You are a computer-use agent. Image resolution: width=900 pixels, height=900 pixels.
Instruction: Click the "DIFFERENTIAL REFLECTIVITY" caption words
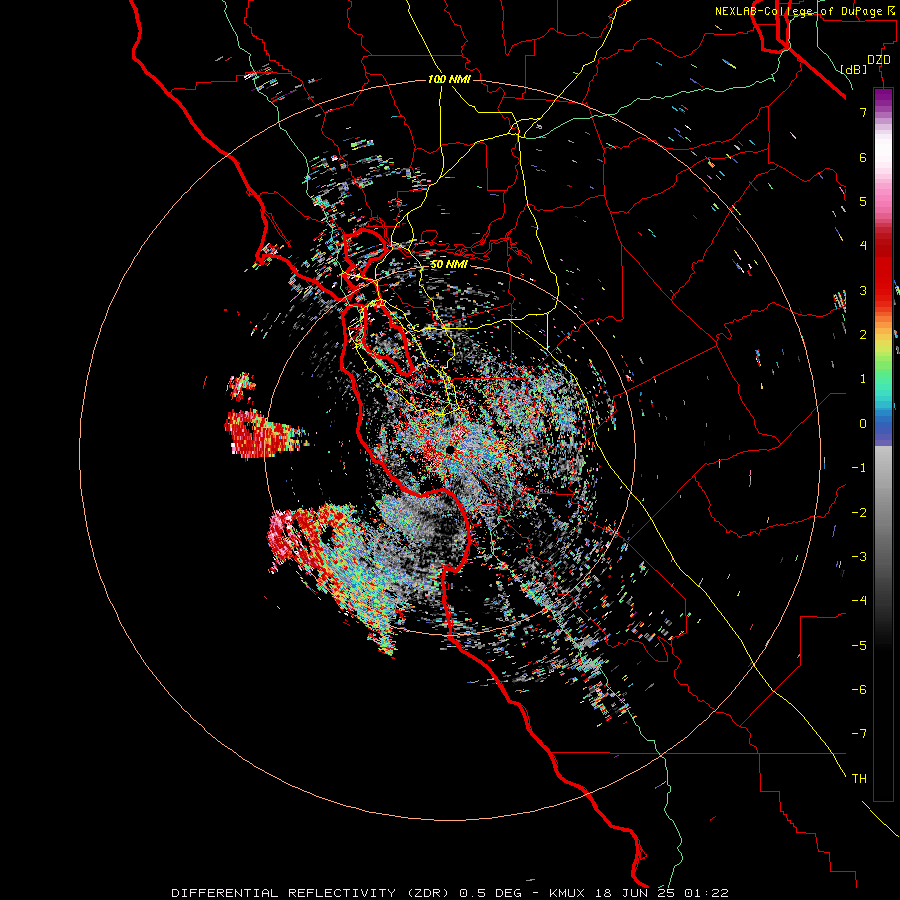284,893
